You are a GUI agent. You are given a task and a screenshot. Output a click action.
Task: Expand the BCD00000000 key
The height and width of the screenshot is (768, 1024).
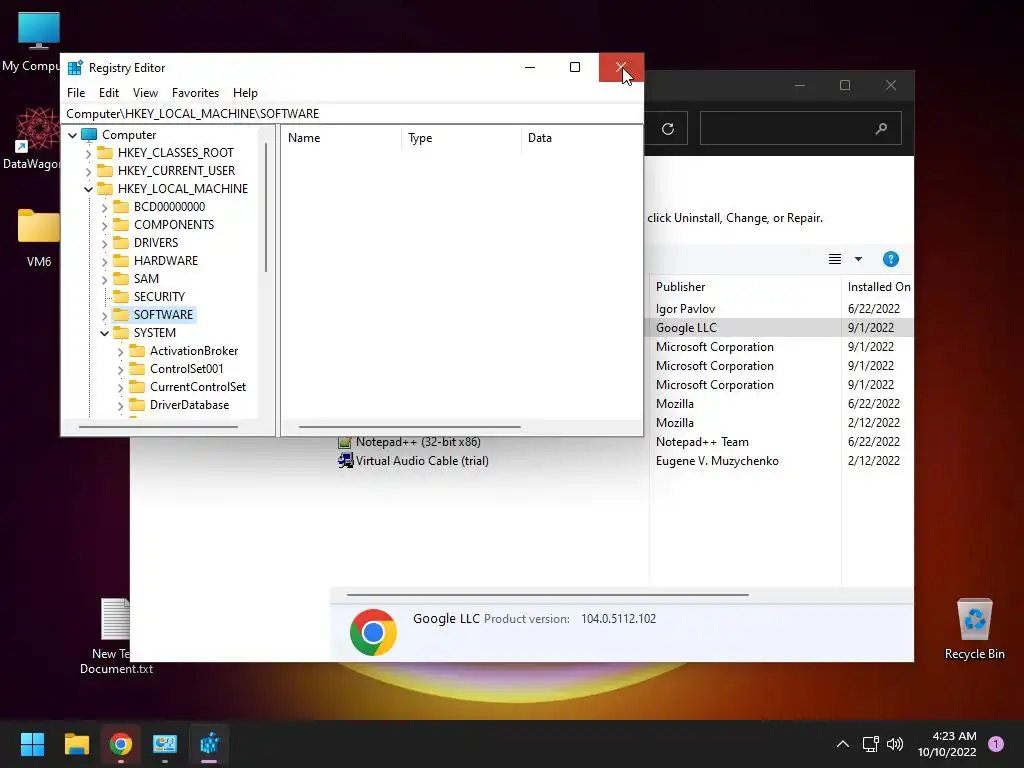[x=104, y=208]
